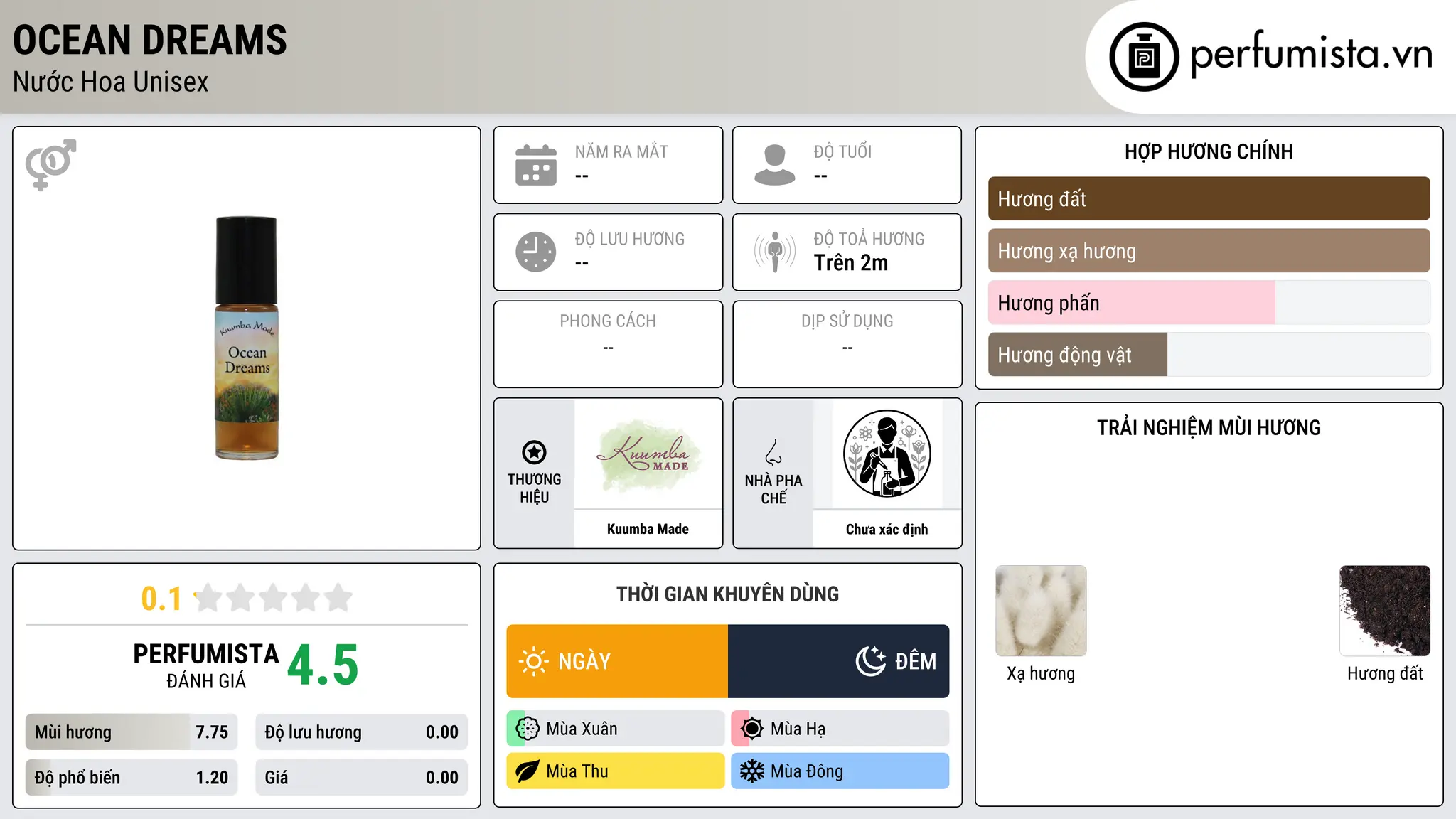
Task: Open the Xạ hương note image
Action: tap(1041, 611)
